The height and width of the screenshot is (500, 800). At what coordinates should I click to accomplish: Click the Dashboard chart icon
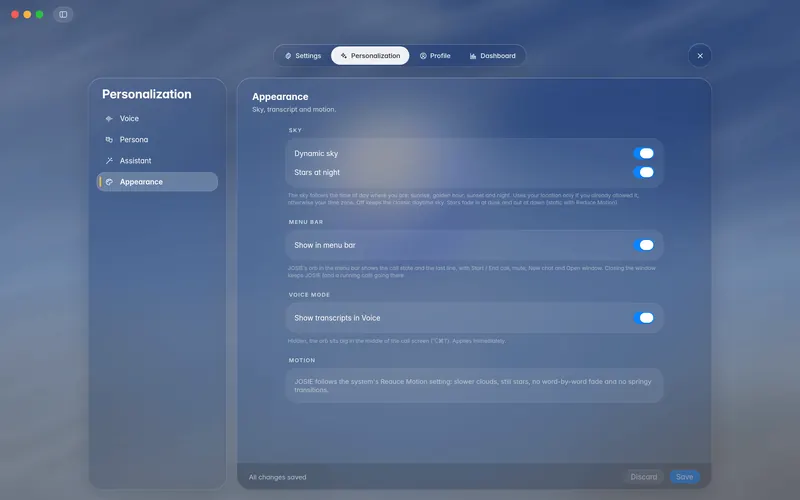point(473,56)
